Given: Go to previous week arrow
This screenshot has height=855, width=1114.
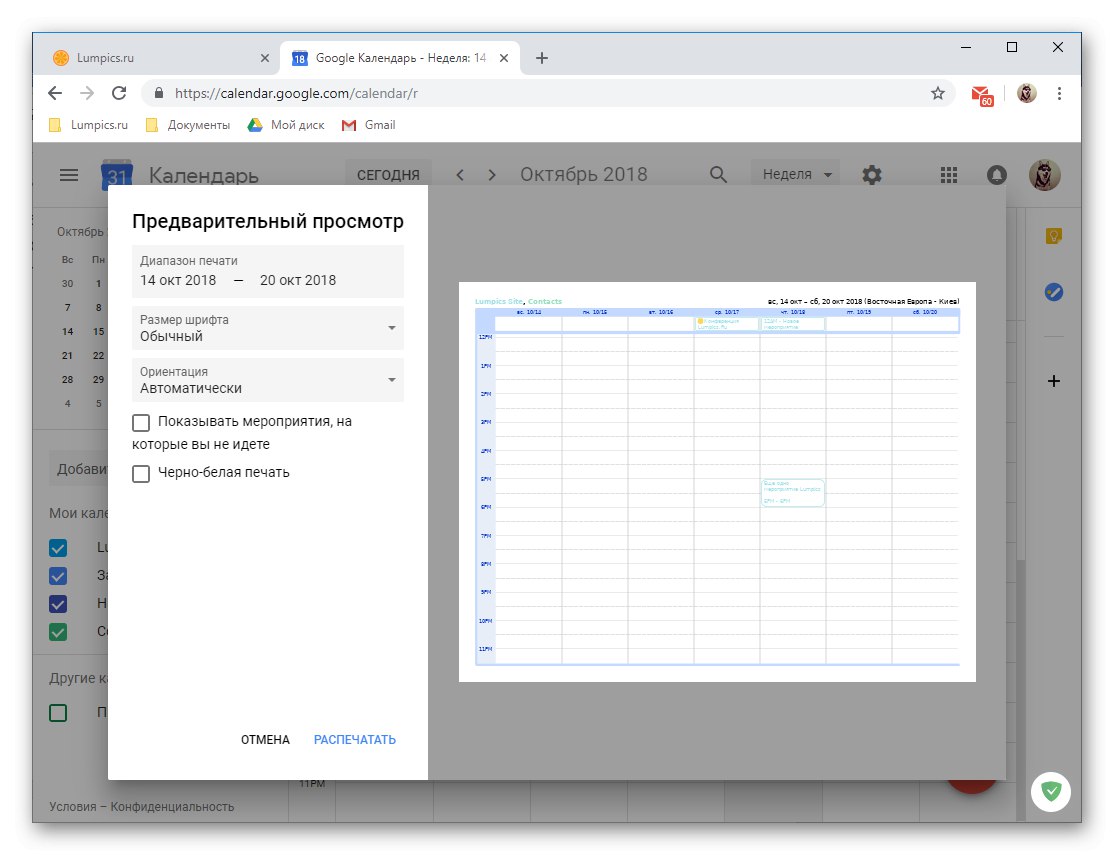Looking at the screenshot, I should (x=460, y=175).
